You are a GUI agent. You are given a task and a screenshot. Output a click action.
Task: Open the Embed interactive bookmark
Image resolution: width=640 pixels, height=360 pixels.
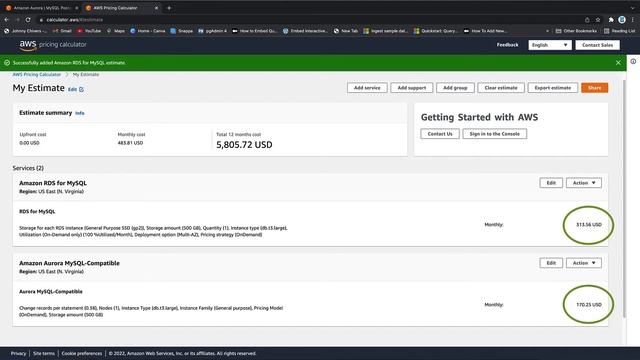coord(306,31)
